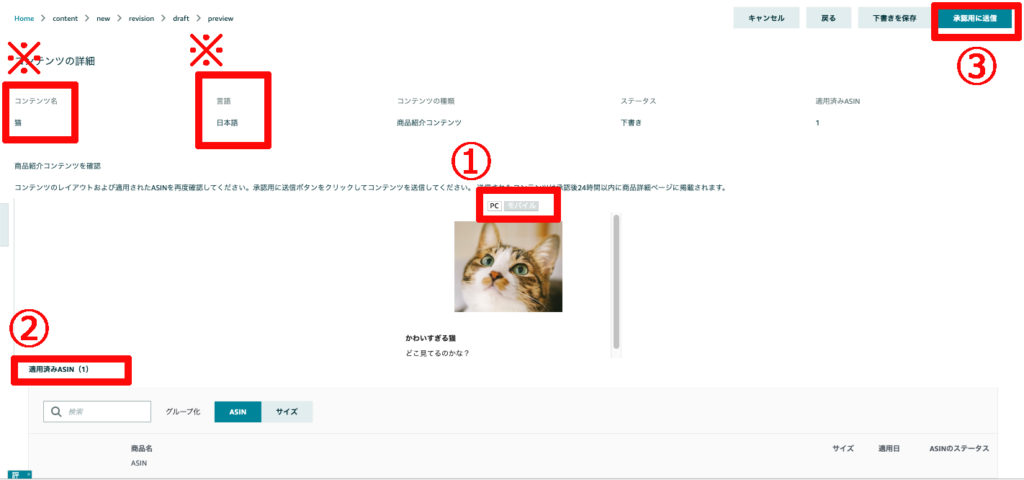The width and height of the screenshot is (1024, 480).
Task: Click the キャンセル button
Action: coord(766,18)
